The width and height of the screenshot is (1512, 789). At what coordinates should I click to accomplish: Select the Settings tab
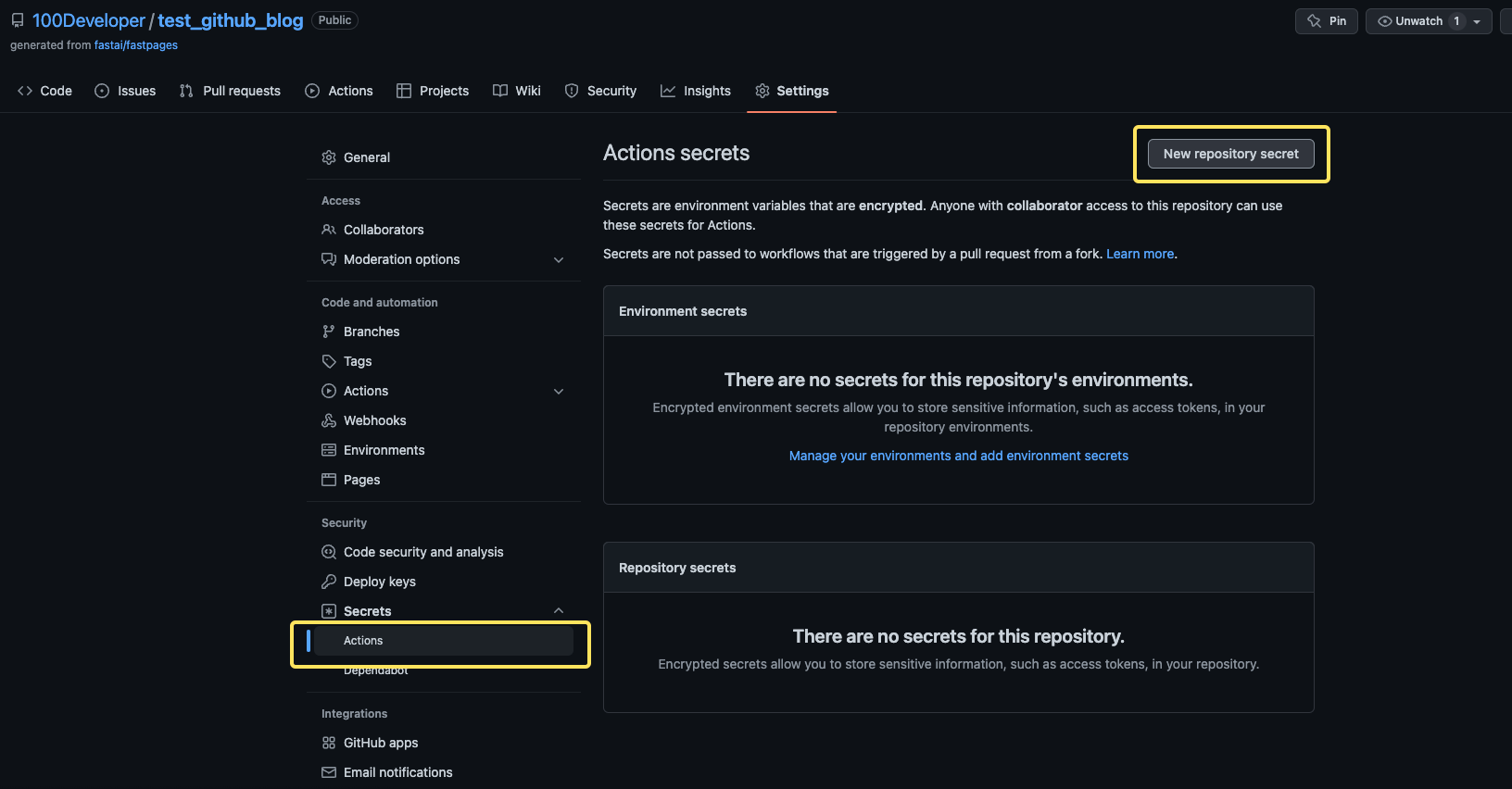coord(792,91)
